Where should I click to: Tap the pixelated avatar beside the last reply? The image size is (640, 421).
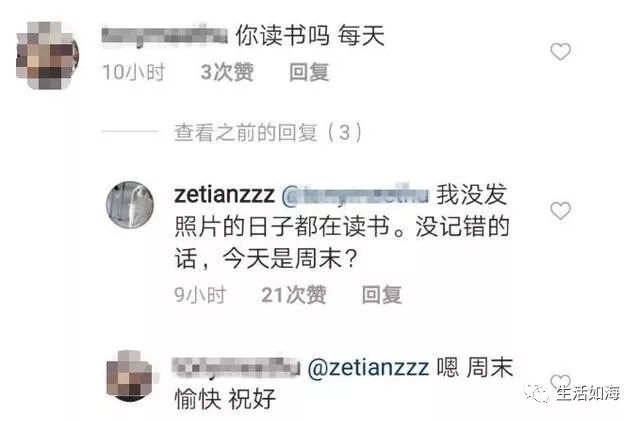point(130,376)
